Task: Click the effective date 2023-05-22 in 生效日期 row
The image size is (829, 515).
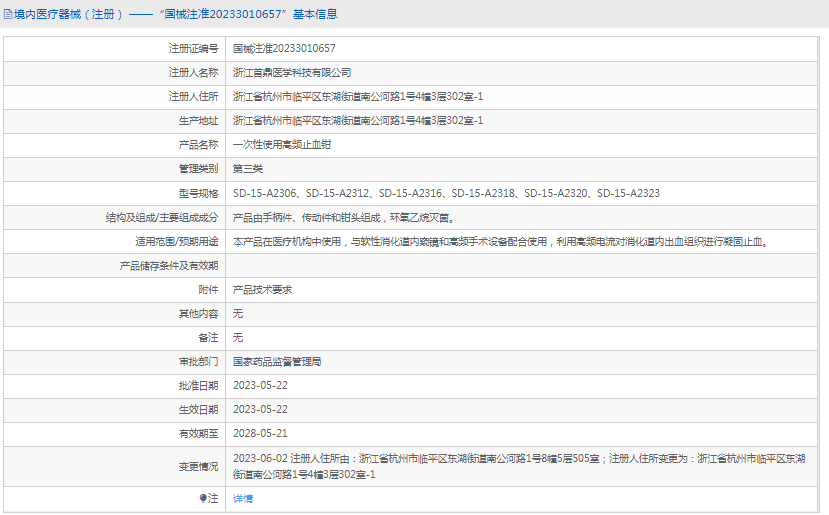Action: tap(261, 410)
